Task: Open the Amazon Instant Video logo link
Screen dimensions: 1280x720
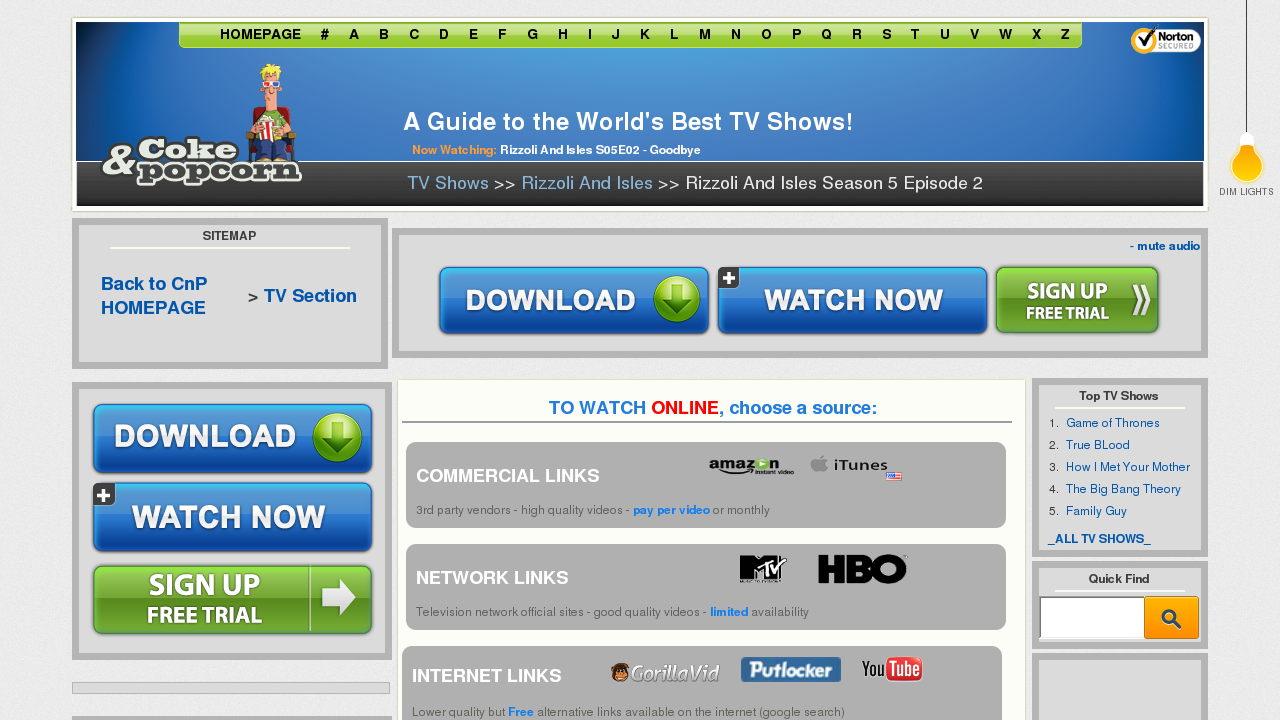Action: coord(751,466)
